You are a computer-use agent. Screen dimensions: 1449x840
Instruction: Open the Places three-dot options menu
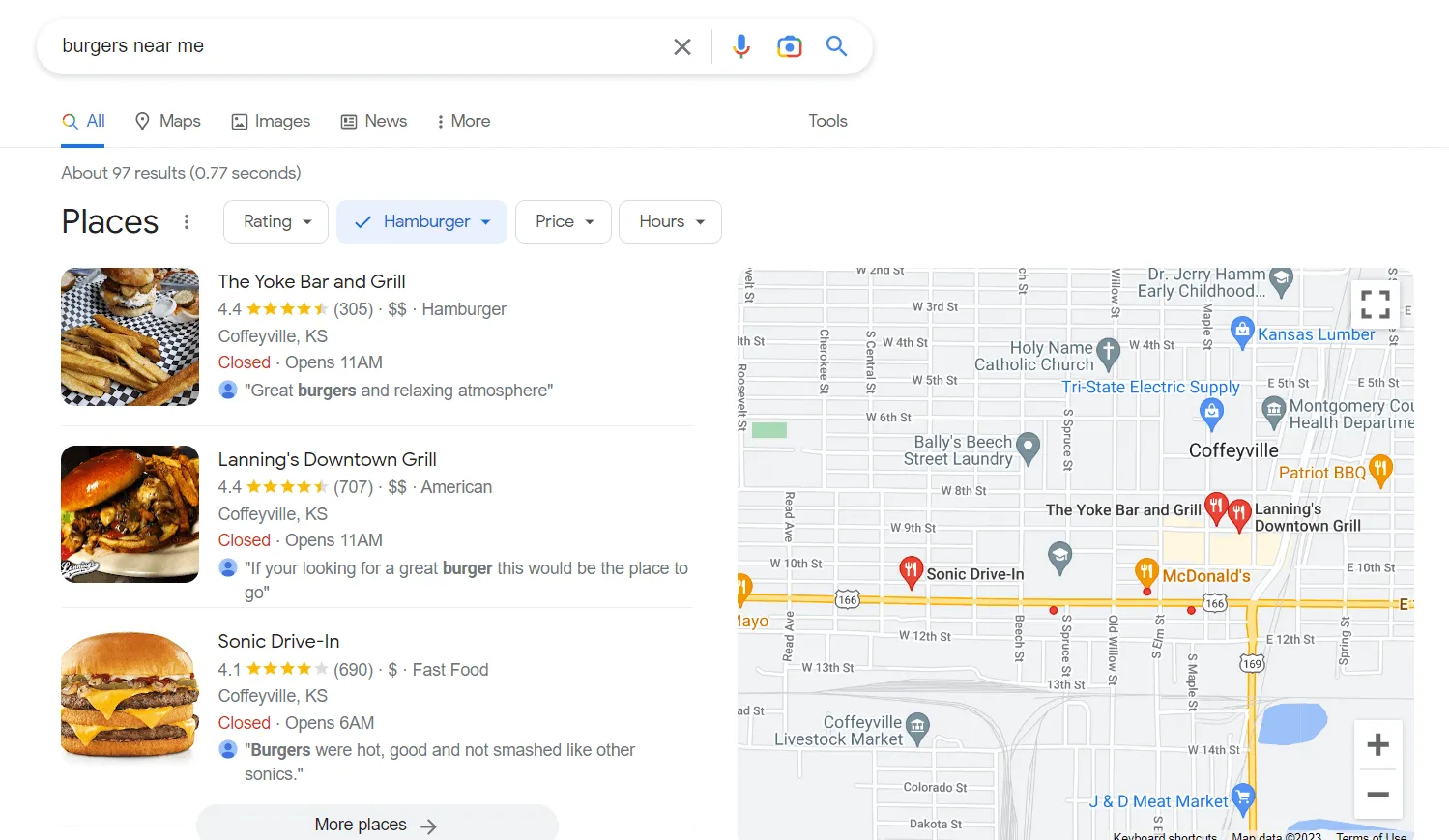(187, 221)
